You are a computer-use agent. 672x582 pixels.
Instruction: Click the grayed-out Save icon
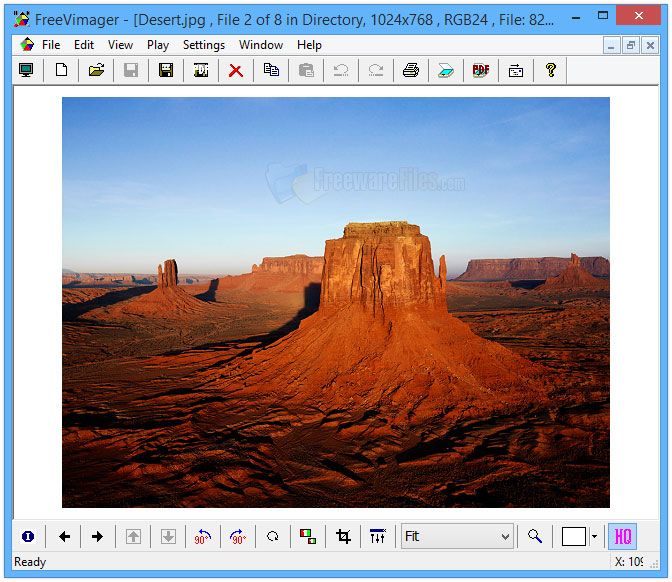tap(131, 70)
